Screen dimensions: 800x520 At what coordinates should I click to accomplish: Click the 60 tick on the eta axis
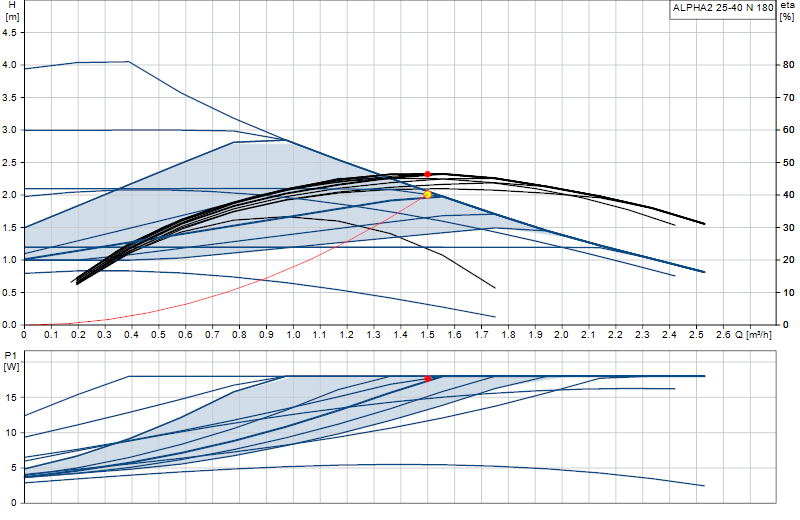[x=789, y=130]
